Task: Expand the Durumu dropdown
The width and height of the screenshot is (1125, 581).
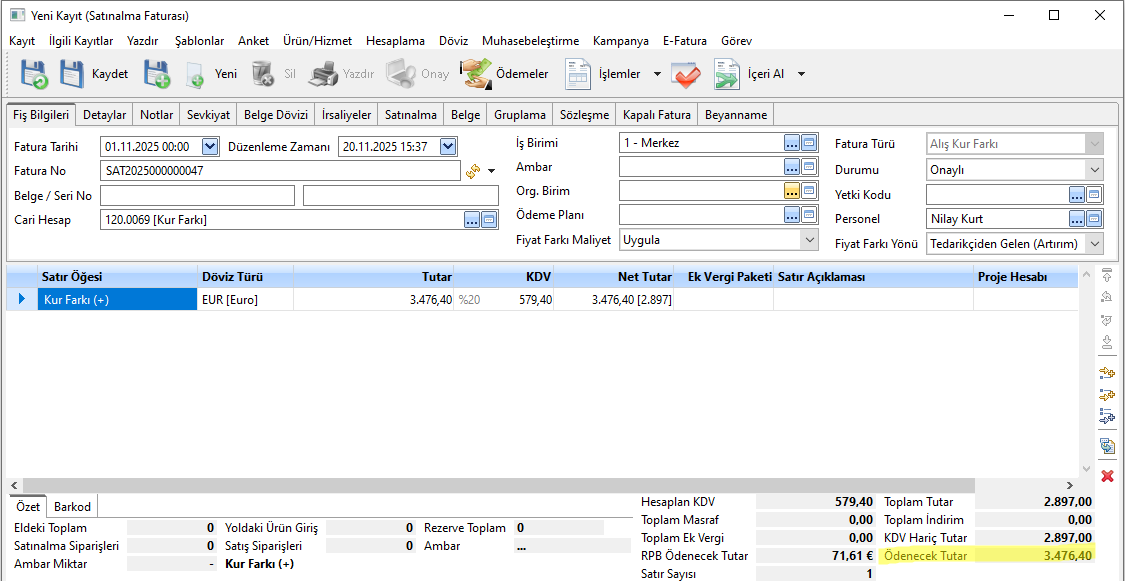Action: tap(1094, 170)
